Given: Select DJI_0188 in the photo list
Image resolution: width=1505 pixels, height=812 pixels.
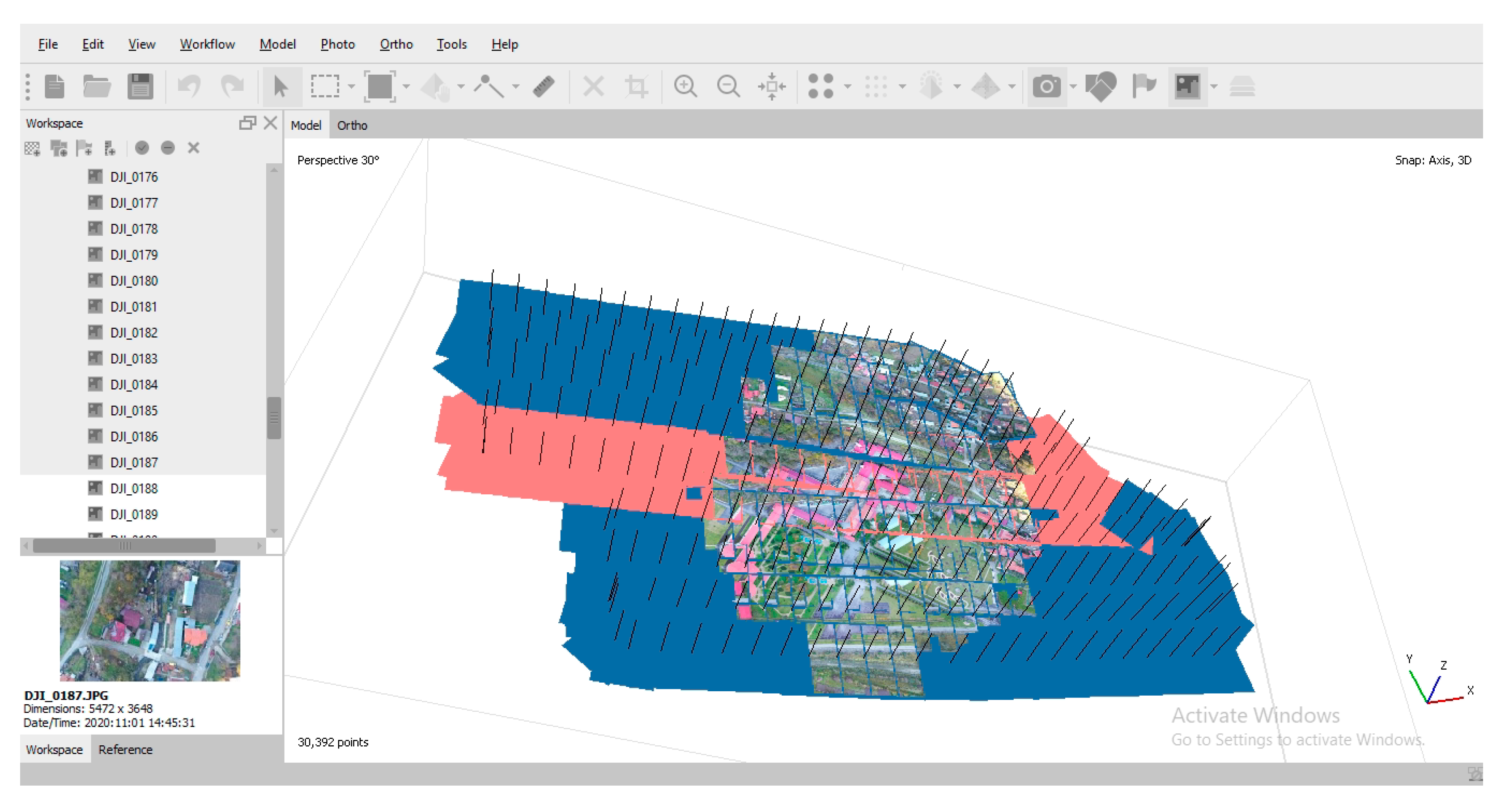Looking at the screenshot, I should pyautogui.click(x=134, y=489).
